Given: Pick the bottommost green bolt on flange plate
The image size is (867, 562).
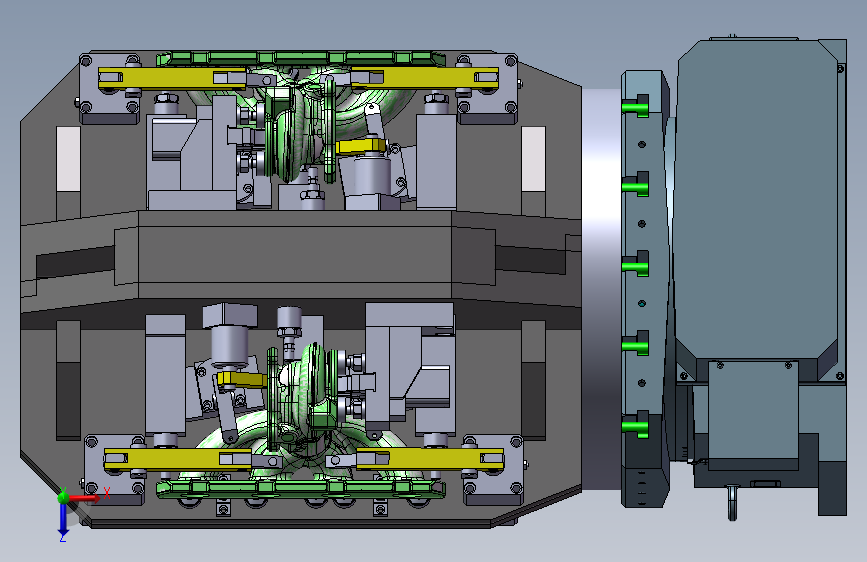Looking at the screenshot, I should [x=635, y=425].
